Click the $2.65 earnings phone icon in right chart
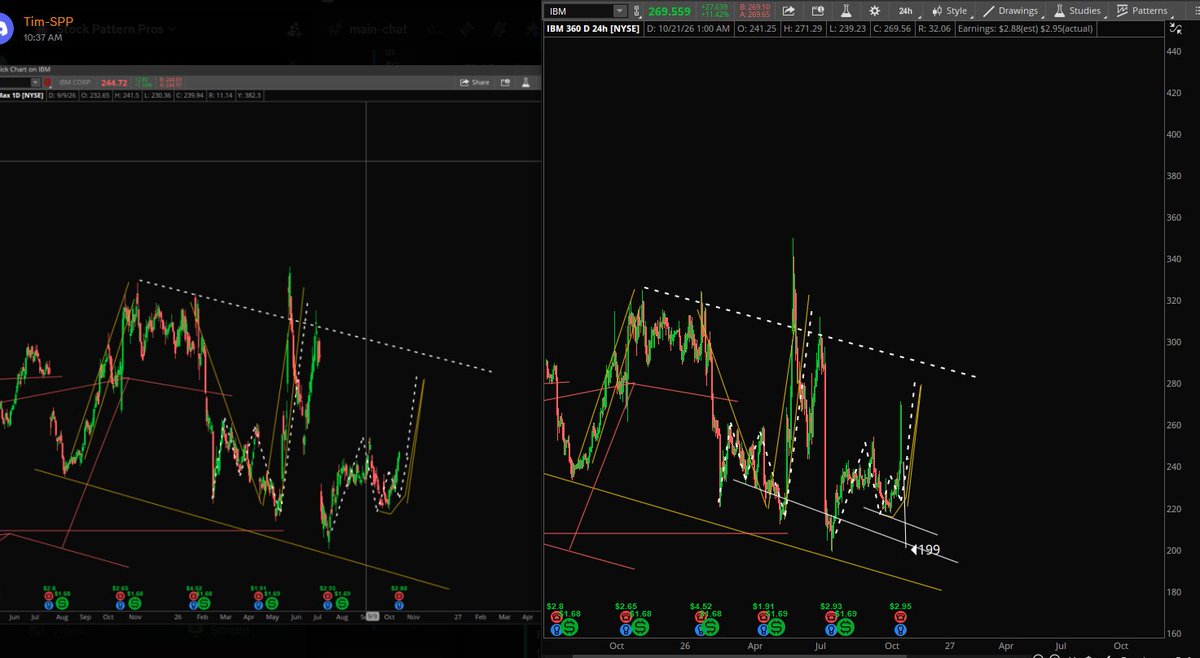Screen dimensions: 1200x658 point(626,617)
